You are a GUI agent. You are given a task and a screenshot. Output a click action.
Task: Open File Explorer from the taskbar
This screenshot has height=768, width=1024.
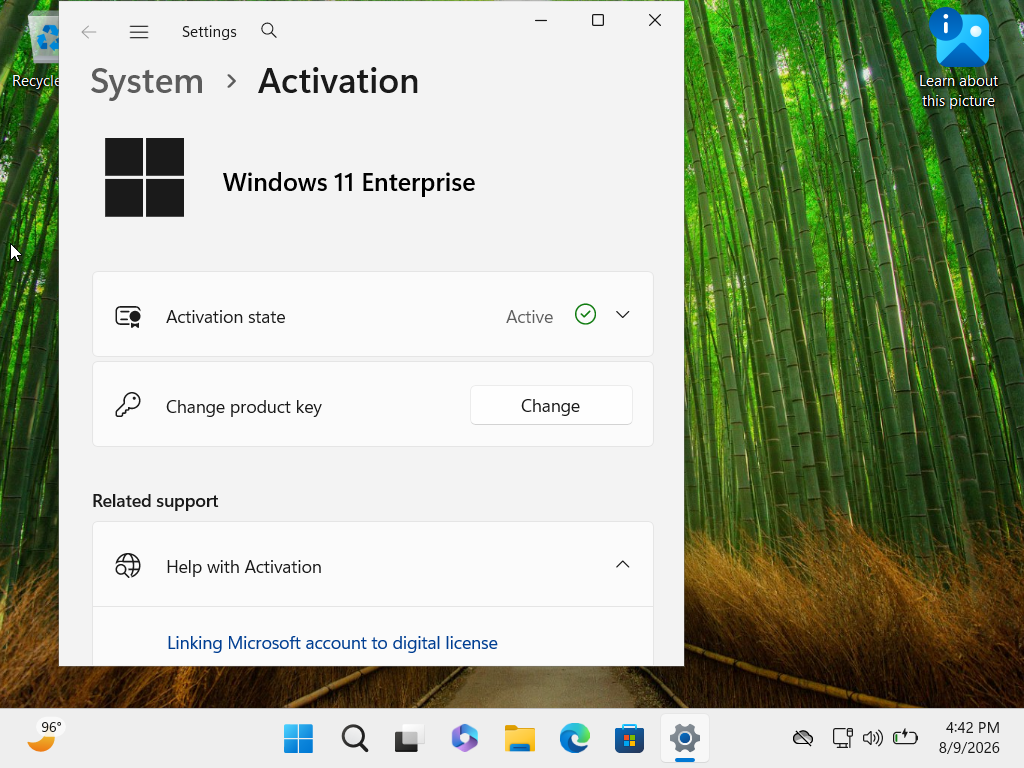[x=520, y=739]
